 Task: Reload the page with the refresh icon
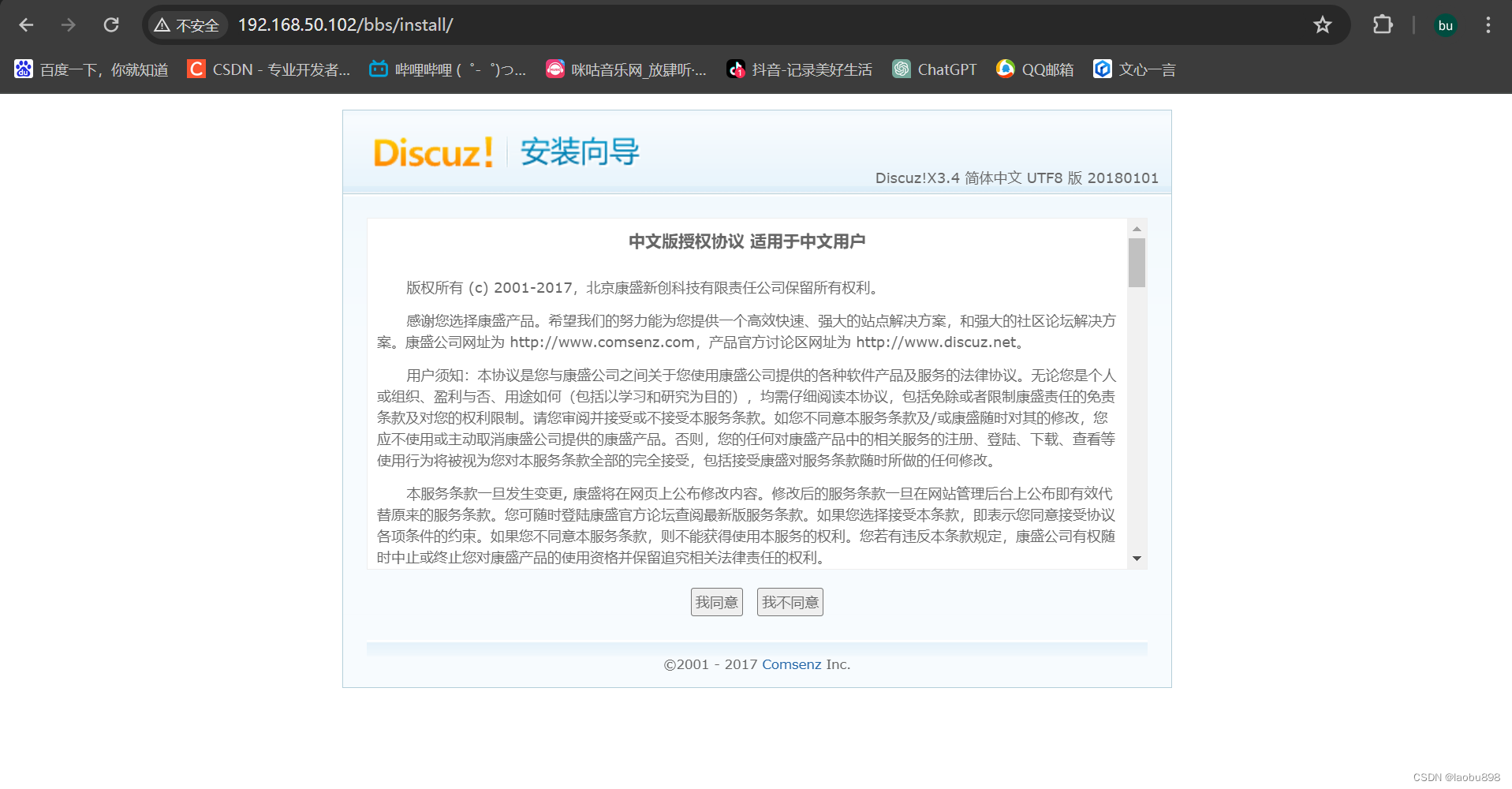click(111, 25)
